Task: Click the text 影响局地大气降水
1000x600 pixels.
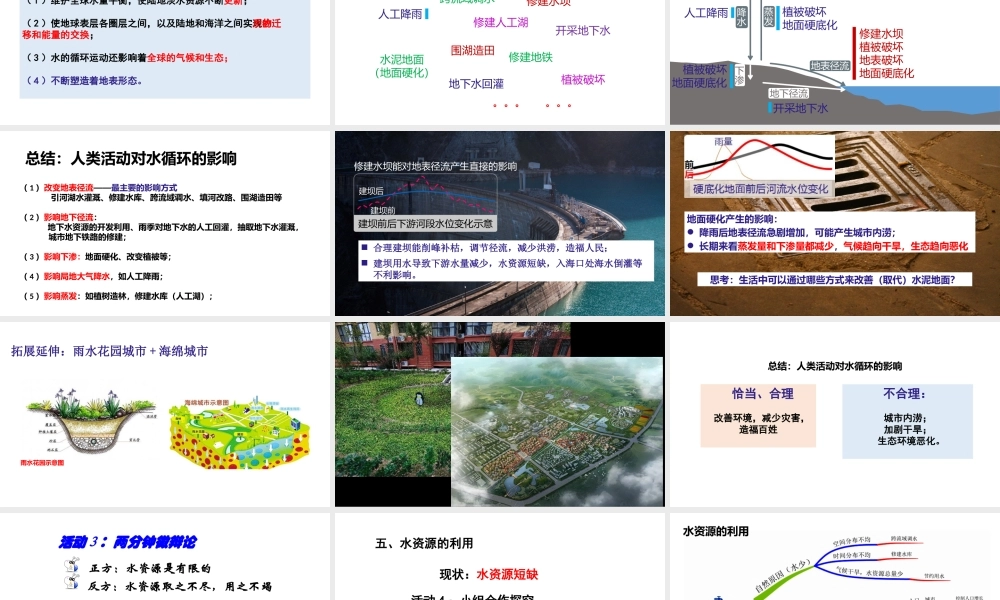Action: coord(77,276)
